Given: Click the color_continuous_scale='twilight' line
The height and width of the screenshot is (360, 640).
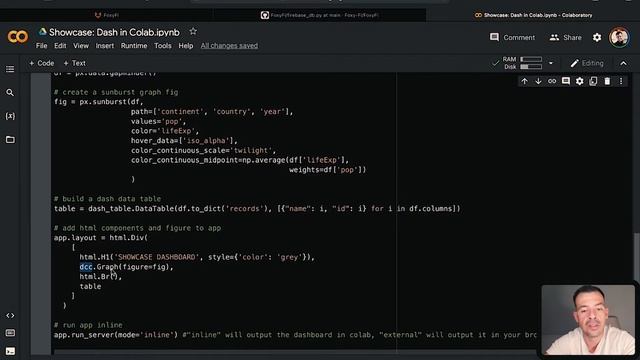Looking at the screenshot, I should coord(203,150).
